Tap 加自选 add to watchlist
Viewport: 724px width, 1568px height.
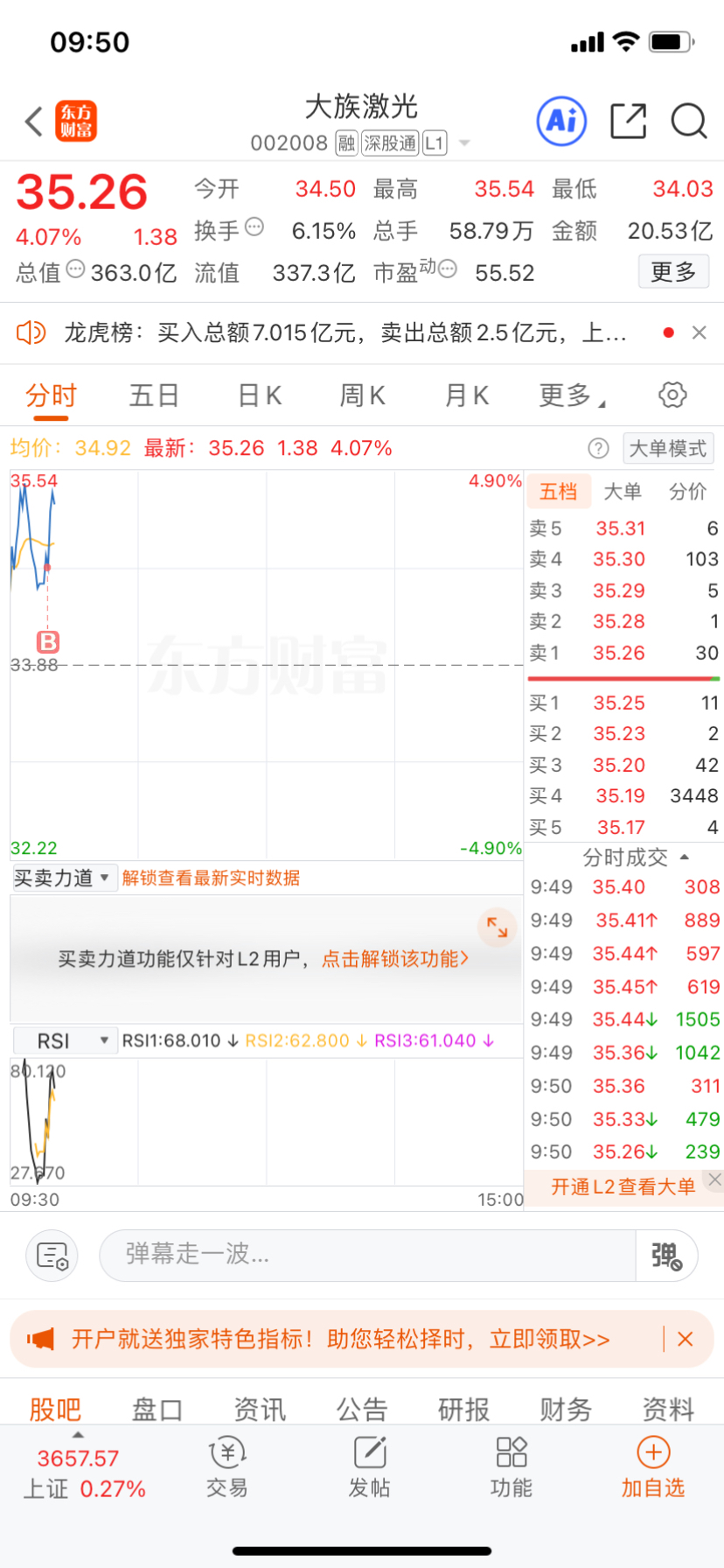point(653,1468)
